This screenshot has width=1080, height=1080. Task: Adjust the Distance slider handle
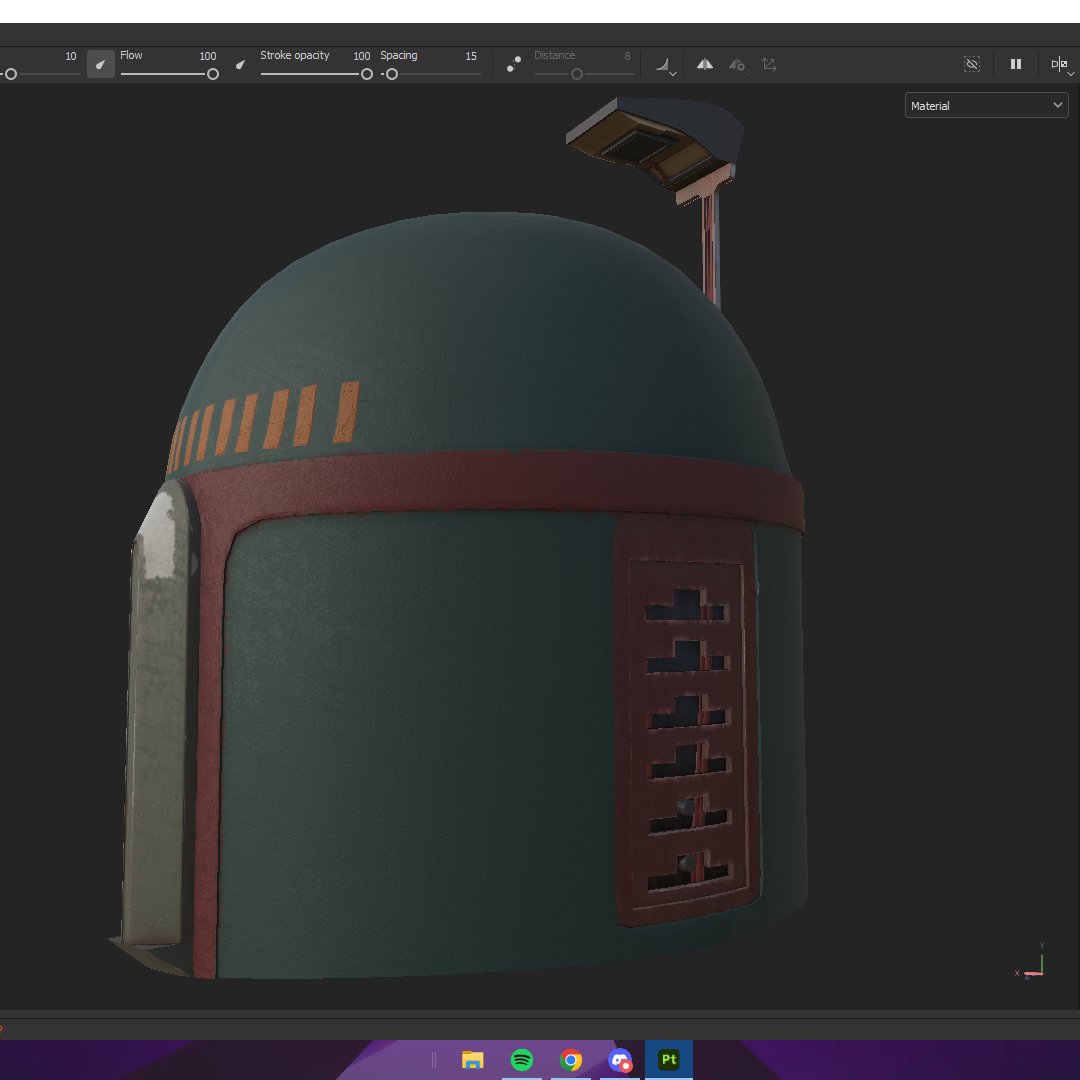(x=577, y=74)
